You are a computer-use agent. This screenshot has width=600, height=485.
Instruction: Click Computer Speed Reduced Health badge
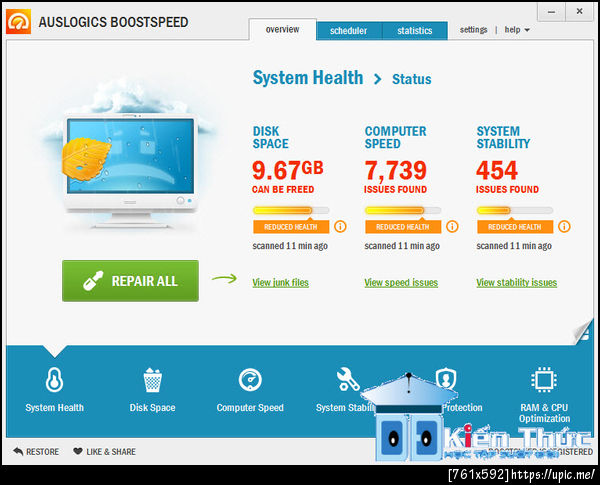click(403, 227)
